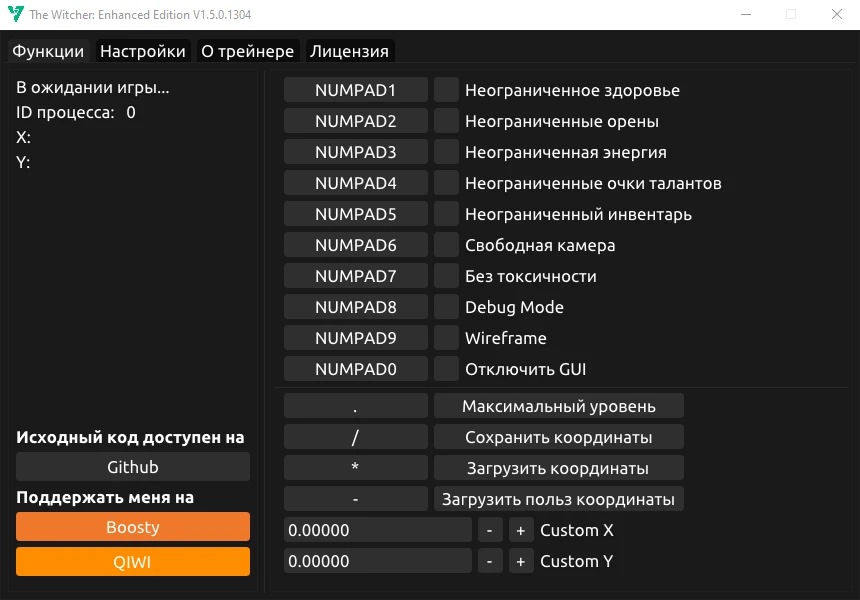
Task: Activate Максимальный уровень function
Action: click(558, 405)
